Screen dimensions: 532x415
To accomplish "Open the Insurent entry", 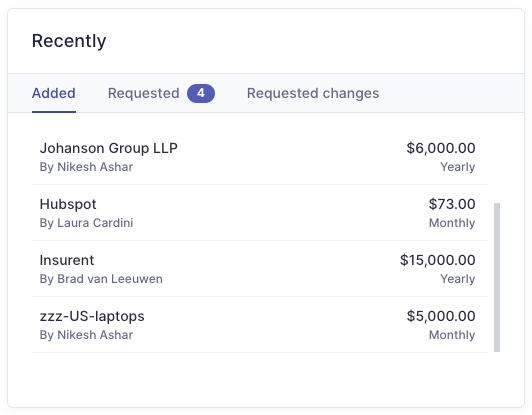I will (x=260, y=269).
